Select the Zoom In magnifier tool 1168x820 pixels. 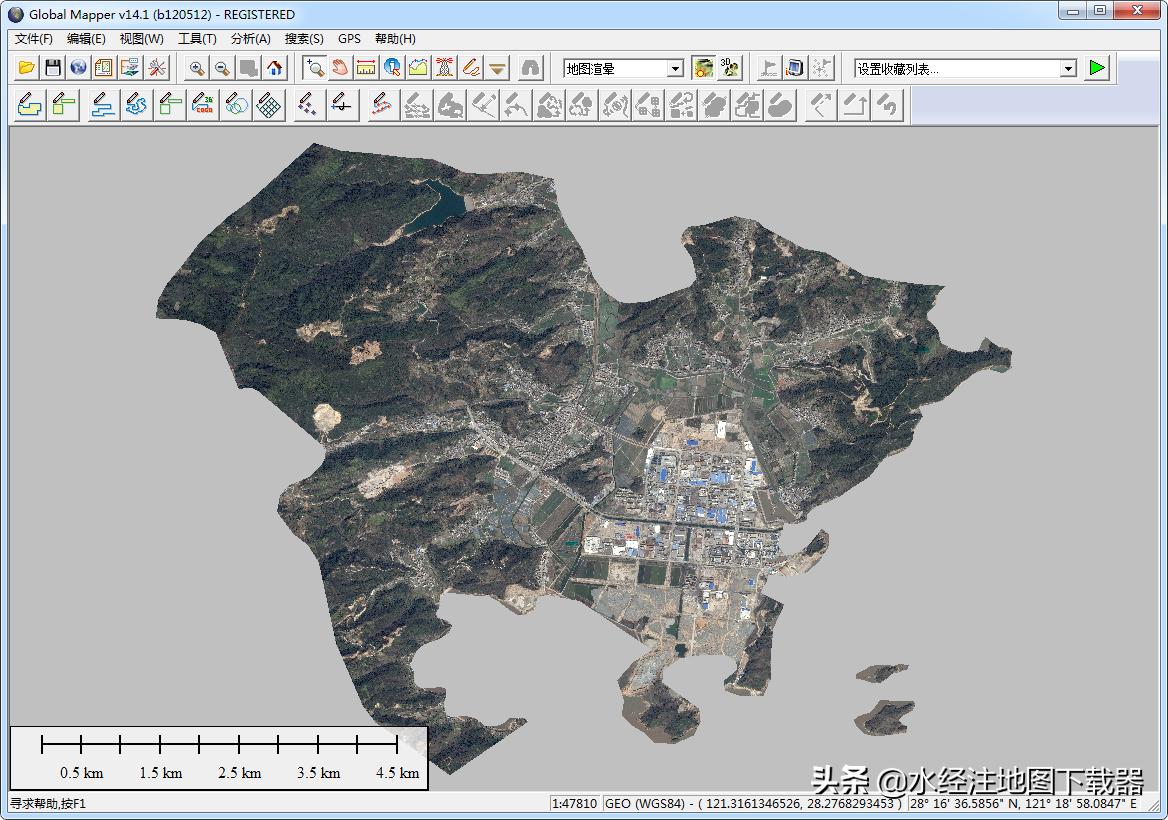(197, 68)
